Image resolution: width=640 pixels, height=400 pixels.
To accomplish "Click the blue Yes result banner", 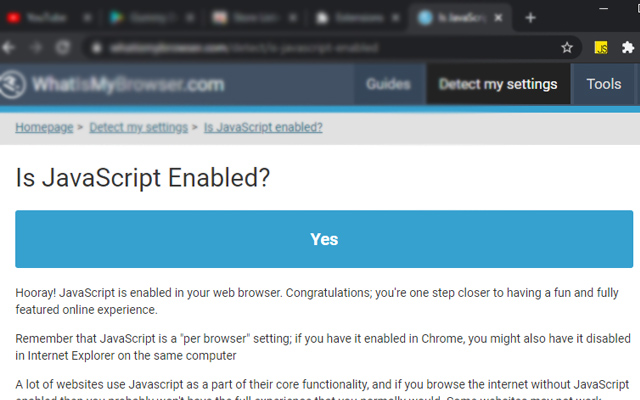I will pyautogui.click(x=324, y=239).
